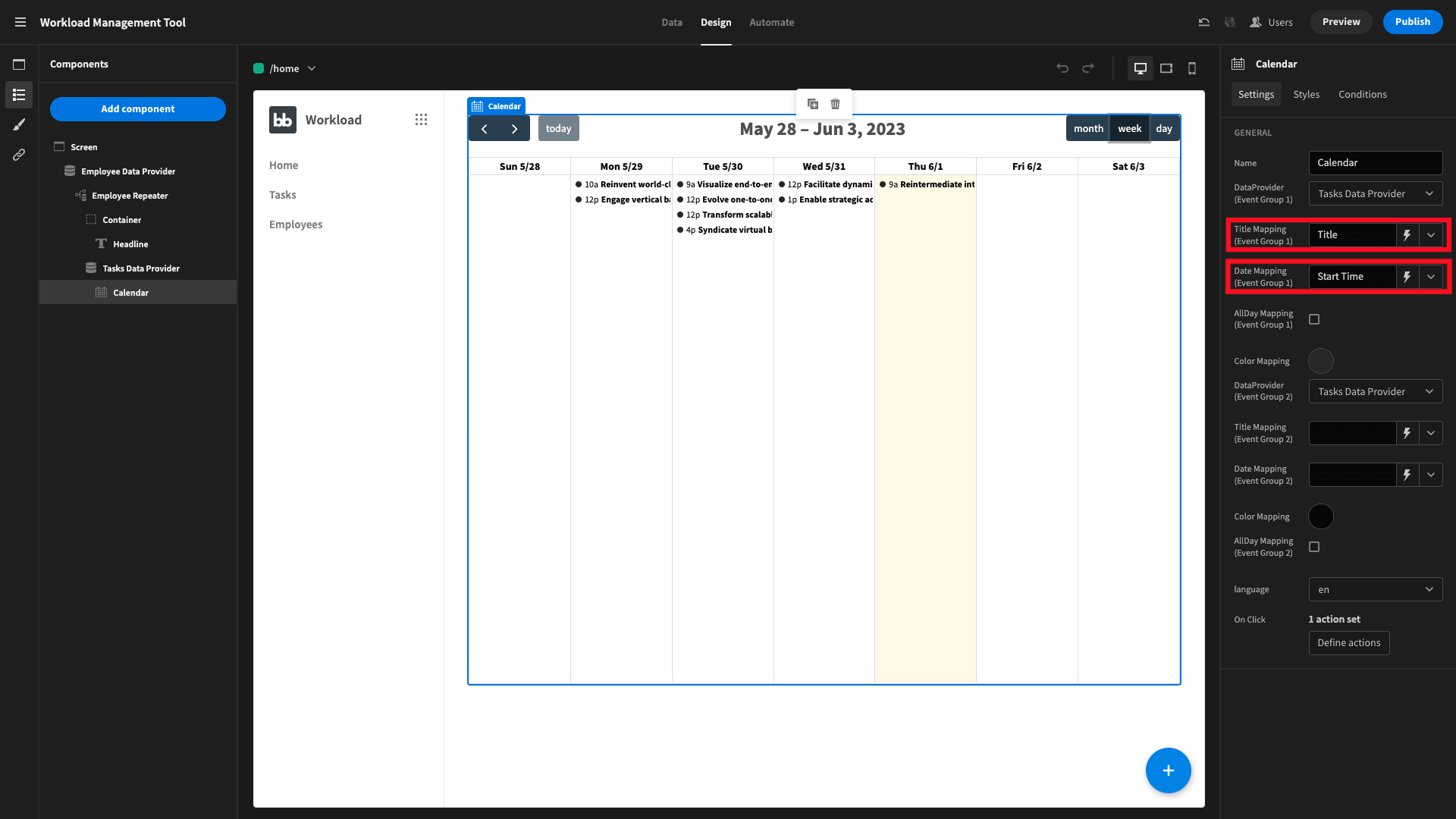This screenshot has width=1456, height=819.
Task: Open the Styles tab
Action: coord(1307,94)
